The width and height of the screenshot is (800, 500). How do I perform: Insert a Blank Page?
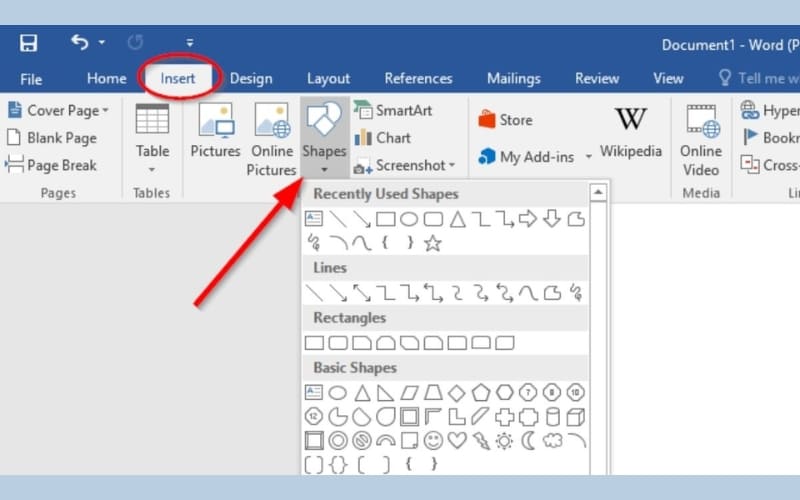click(52, 138)
